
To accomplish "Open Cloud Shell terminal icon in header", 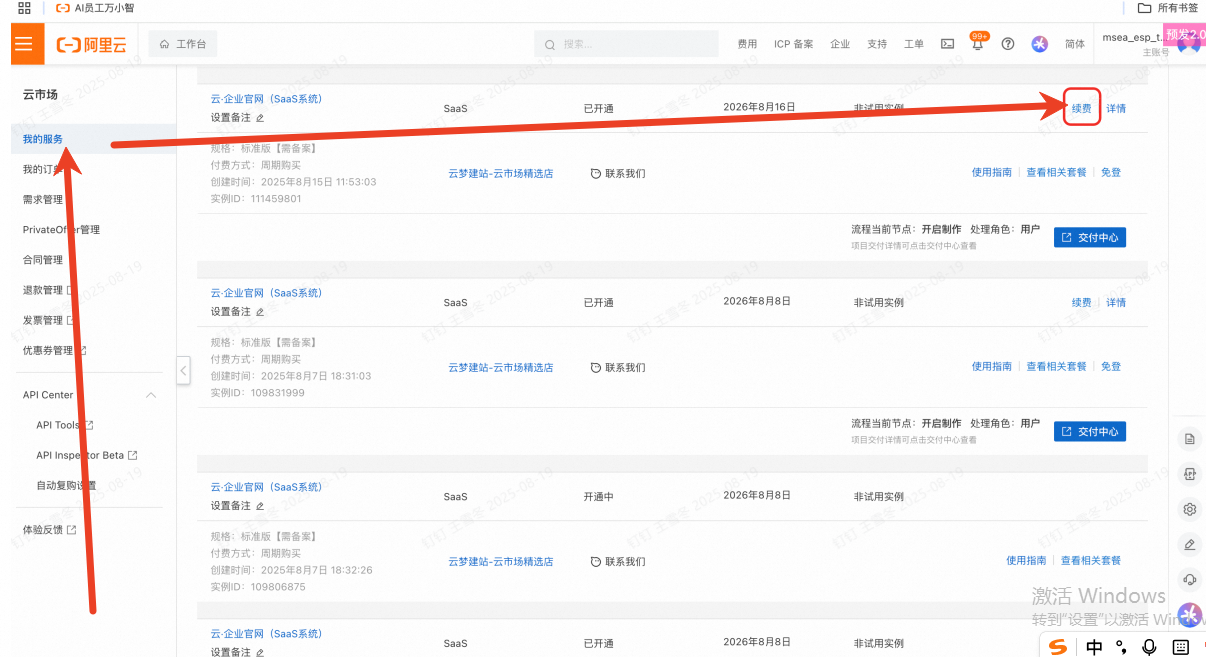I will click(x=947, y=44).
